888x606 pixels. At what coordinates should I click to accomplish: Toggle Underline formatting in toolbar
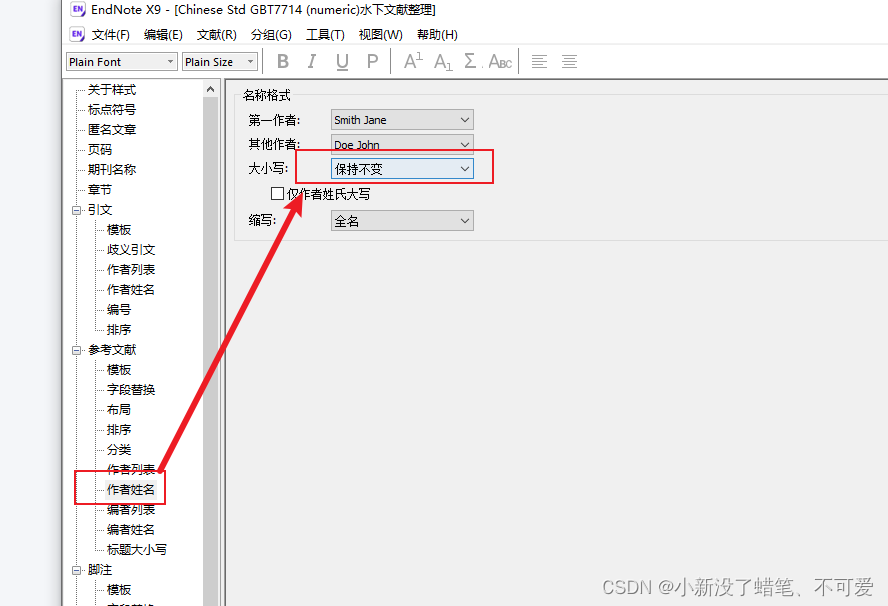pyautogui.click(x=342, y=61)
